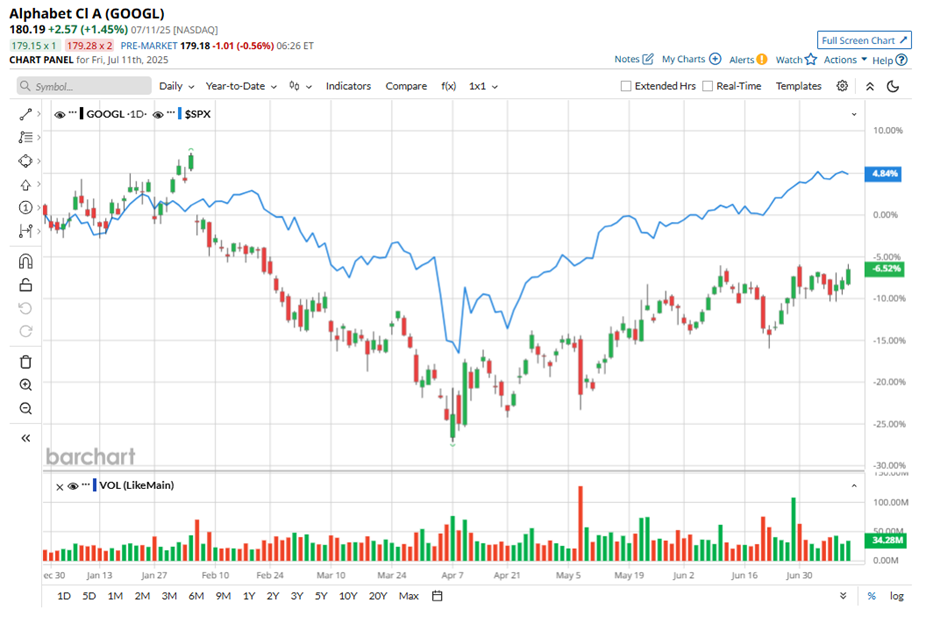This screenshot has height=617, width=940.
Task: Select the trend line drawing tool
Action: pyautogui.click(x=25, y=114)
